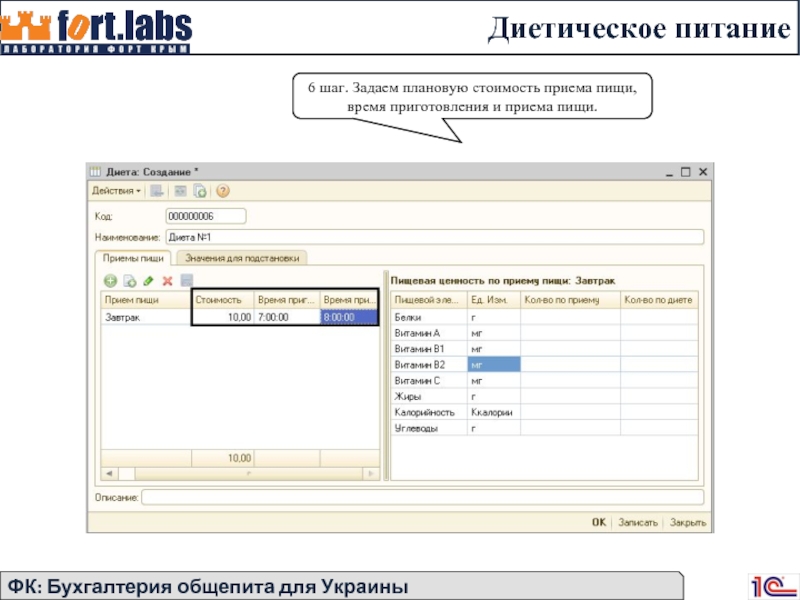Click the Ккалории unit cell
This screenshot has width=800, height=600.
[493, 412]
